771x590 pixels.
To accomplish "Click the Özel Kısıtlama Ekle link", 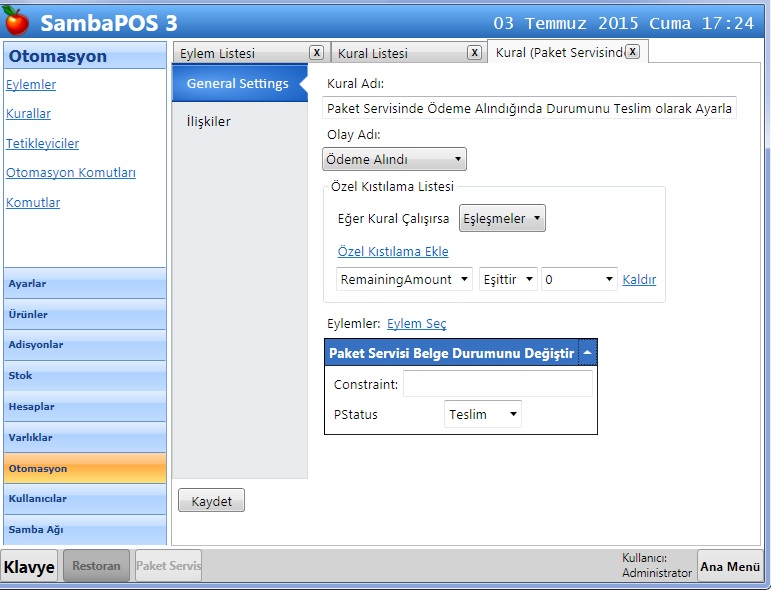I will [x=393, y=252].
